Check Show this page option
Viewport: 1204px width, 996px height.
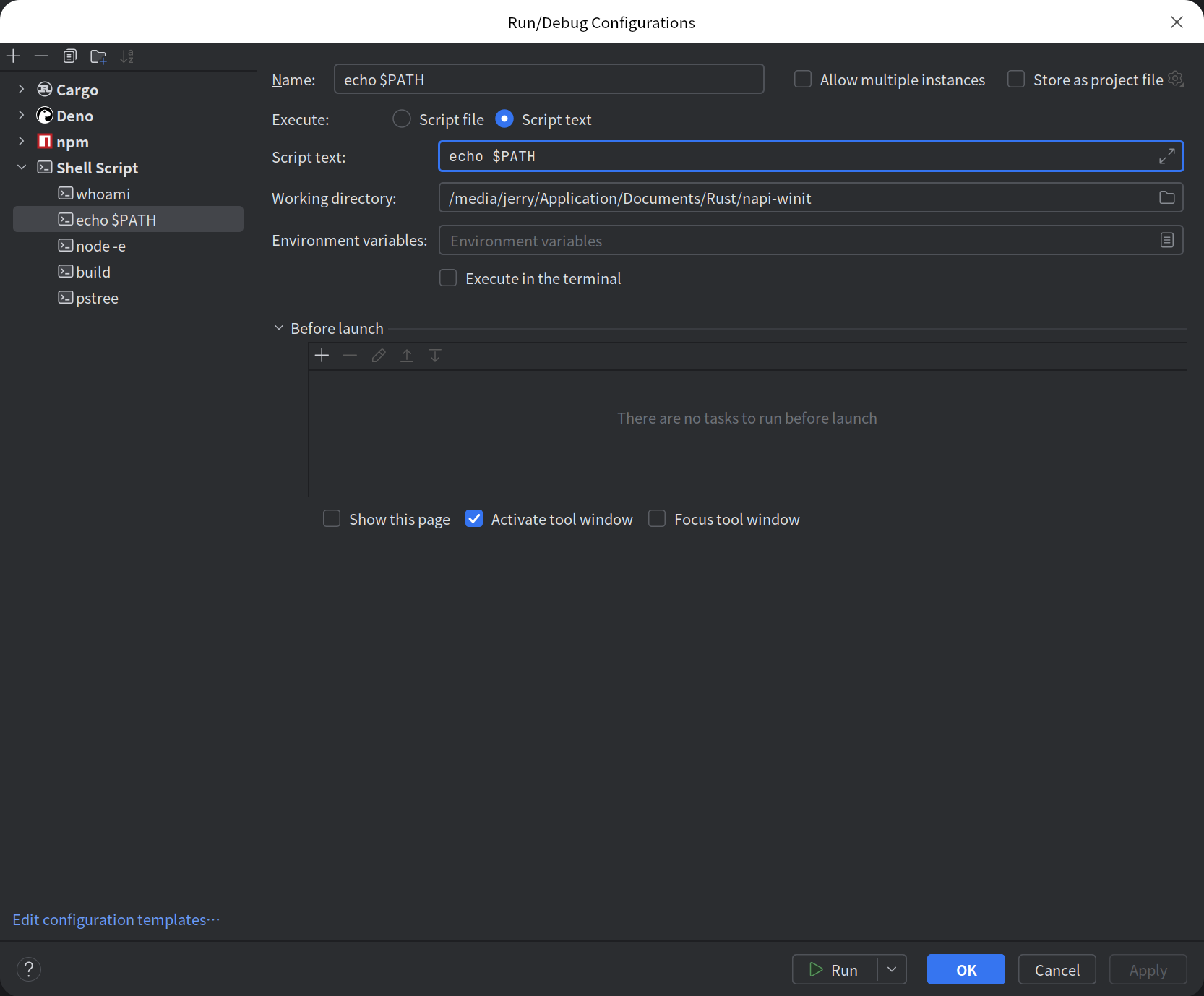click(332, 518)
